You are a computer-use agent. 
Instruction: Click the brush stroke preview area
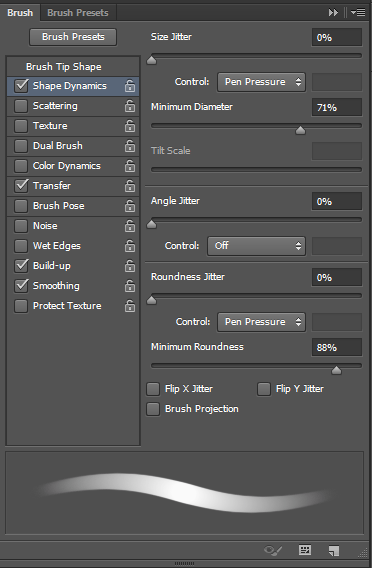[184, 493]
